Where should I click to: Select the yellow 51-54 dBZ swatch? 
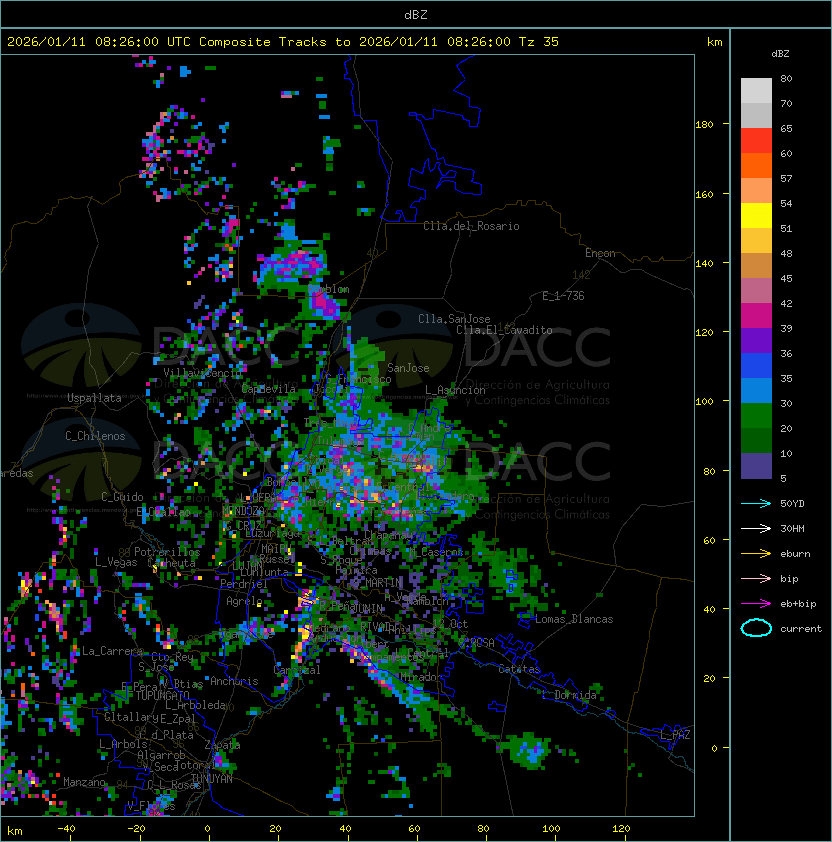tap(756, 215)
